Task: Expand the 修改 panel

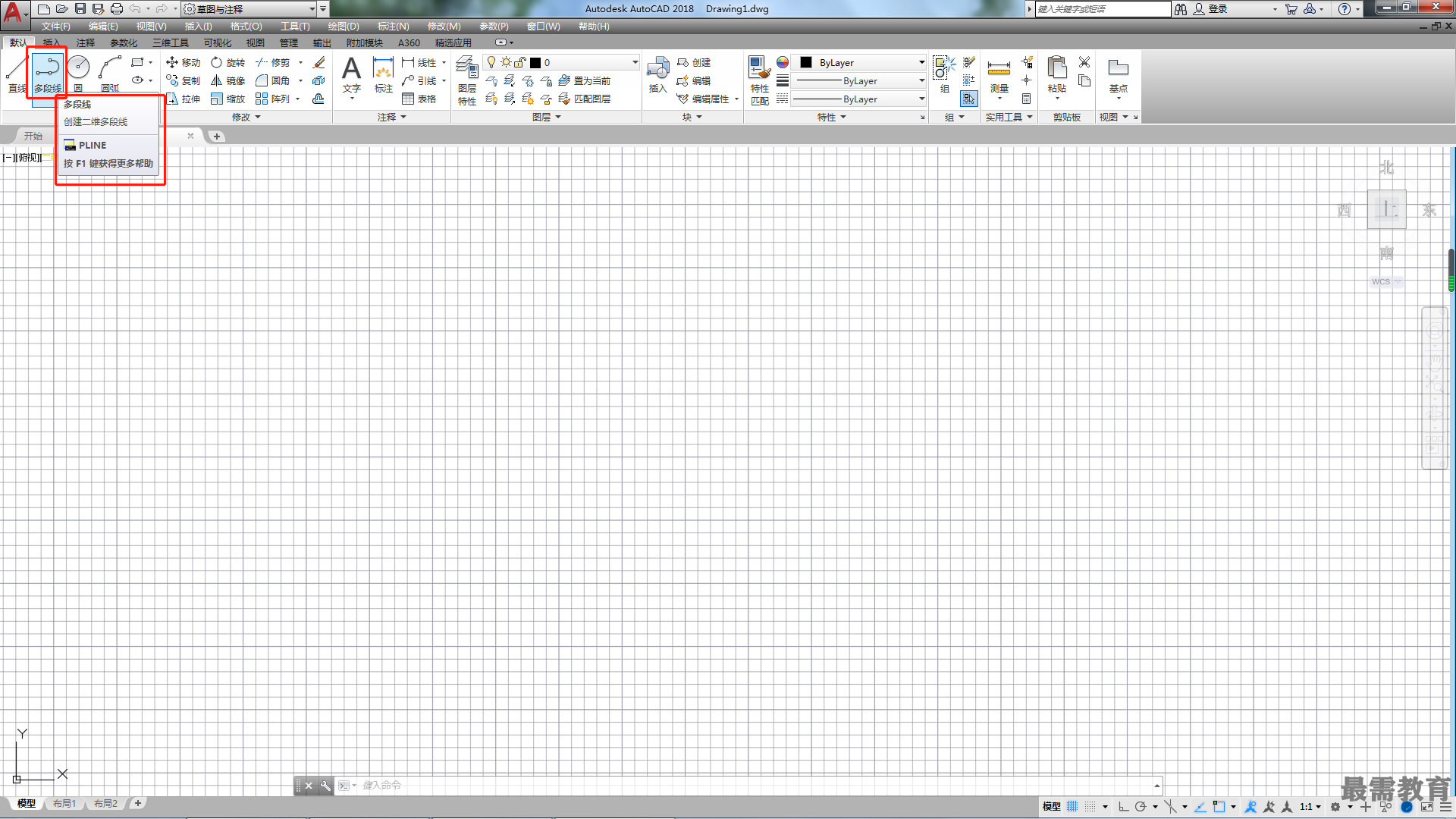Action: coord(246,117)
